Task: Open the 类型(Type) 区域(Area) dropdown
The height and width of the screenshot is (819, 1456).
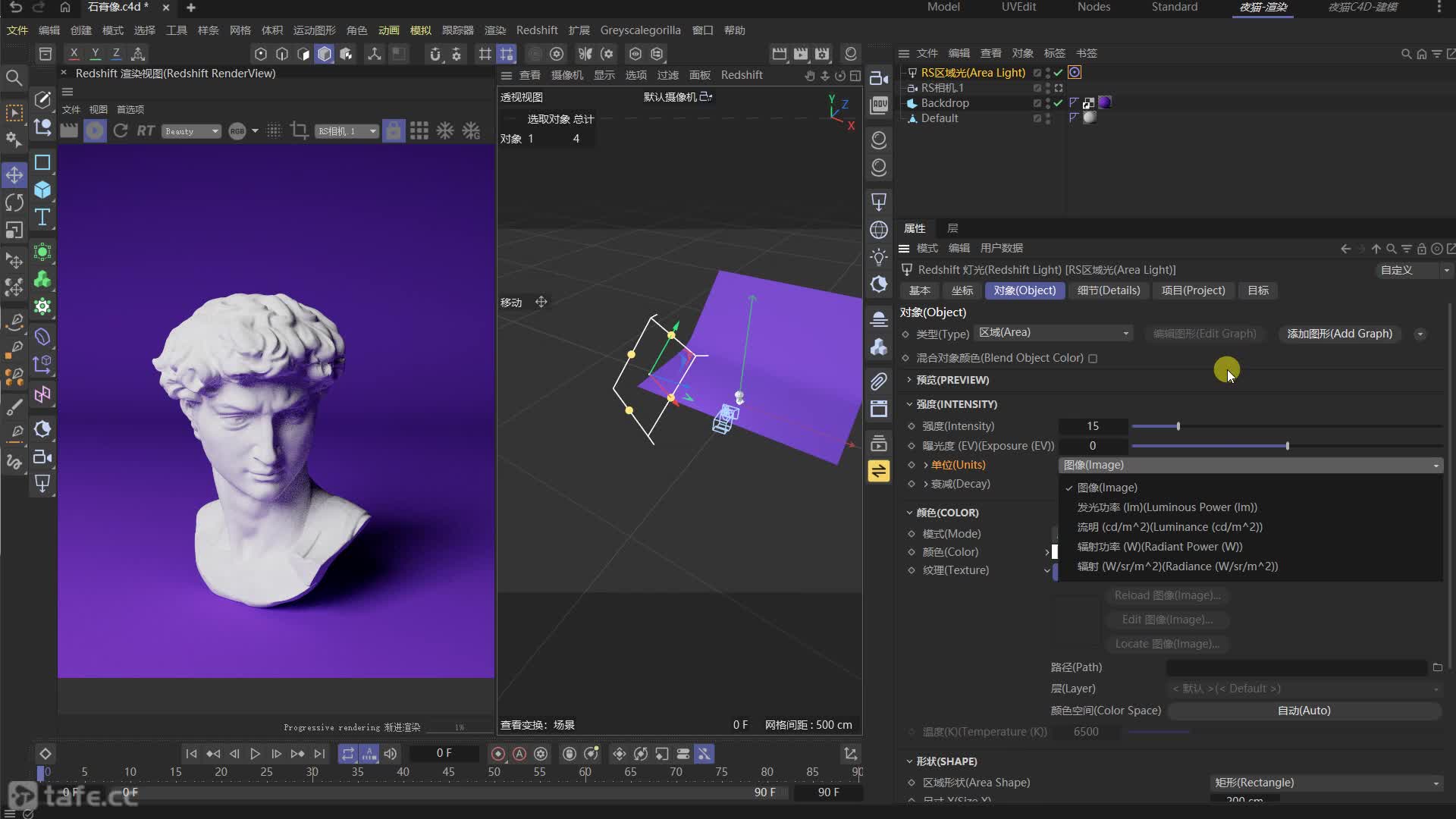Action: [1053, 333]
